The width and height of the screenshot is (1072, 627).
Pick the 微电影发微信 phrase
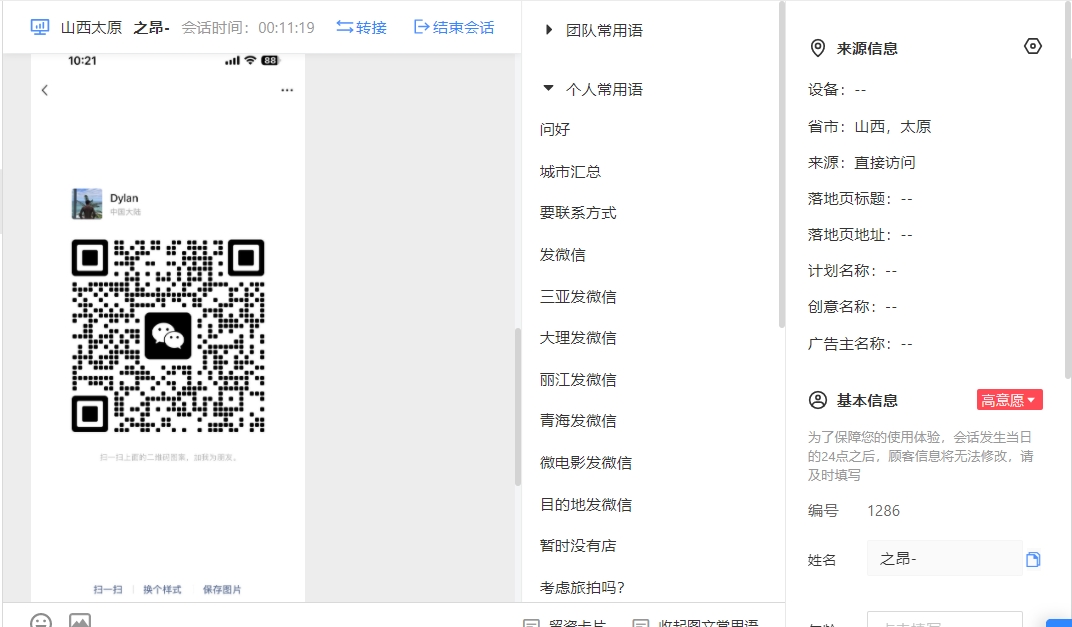pos(586,463)
